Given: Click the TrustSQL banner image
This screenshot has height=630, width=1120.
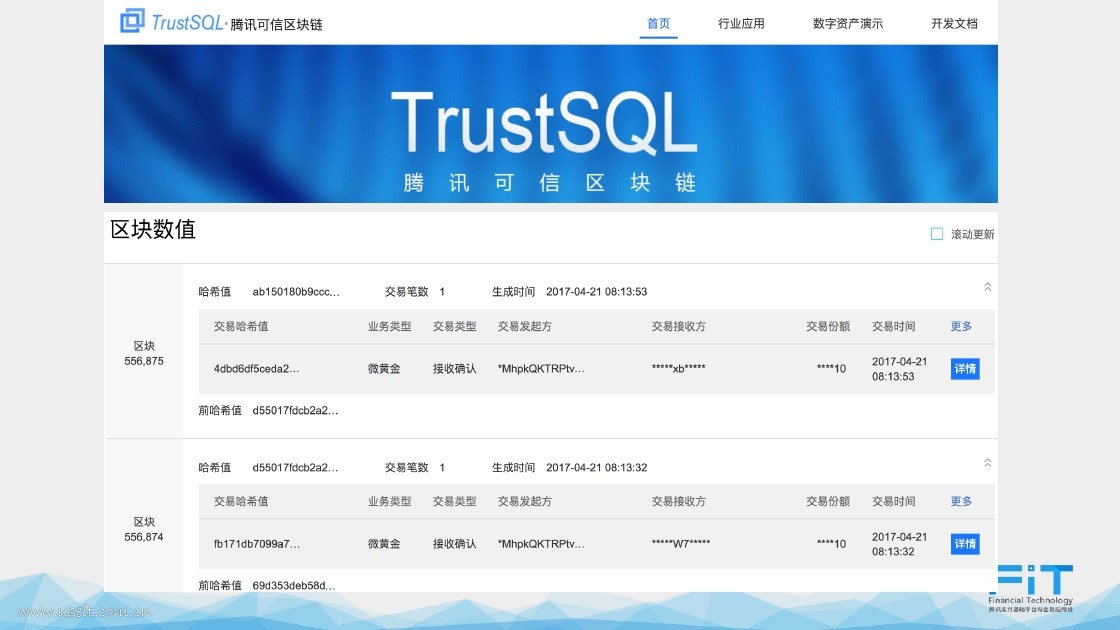Looking at the screenshot, I should coord(551,124).
